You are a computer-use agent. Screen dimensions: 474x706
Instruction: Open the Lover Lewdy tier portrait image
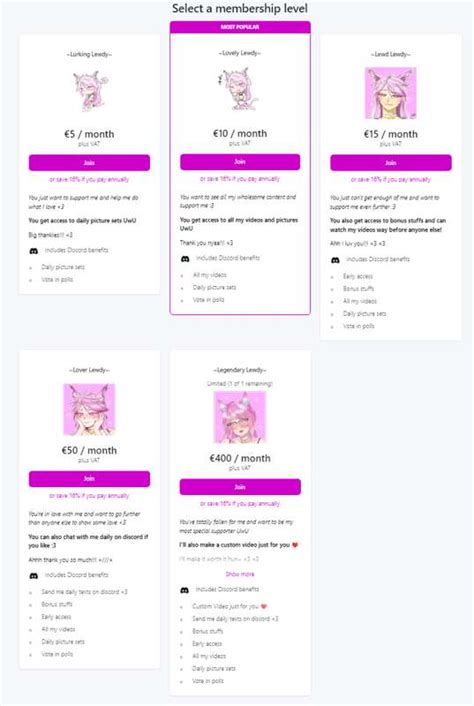[89, 409]
